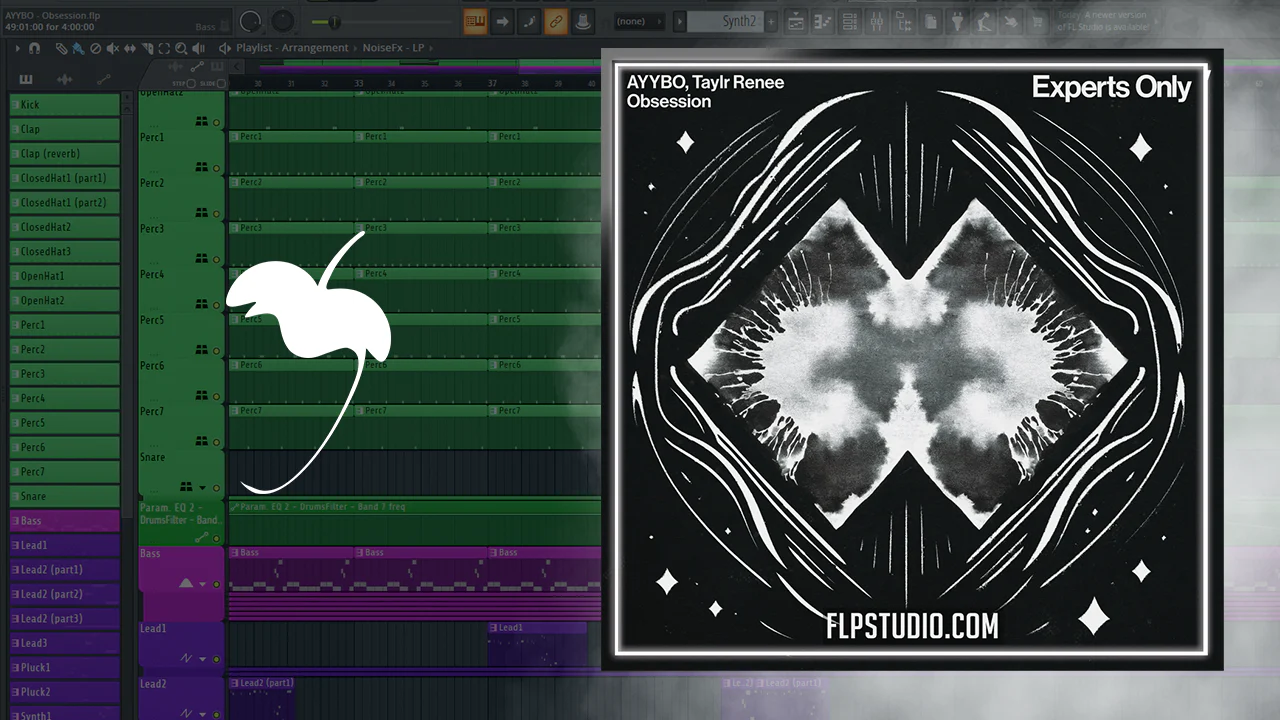
Task: Toggle the song-position follow arrow button
Action: coord(503,21)
